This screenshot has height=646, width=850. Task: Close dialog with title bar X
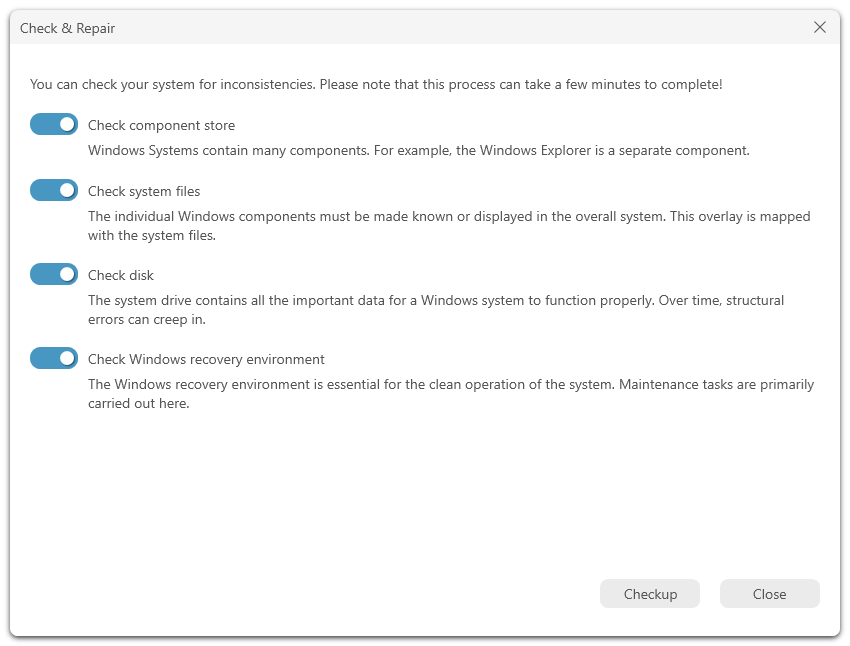[820, 27]
